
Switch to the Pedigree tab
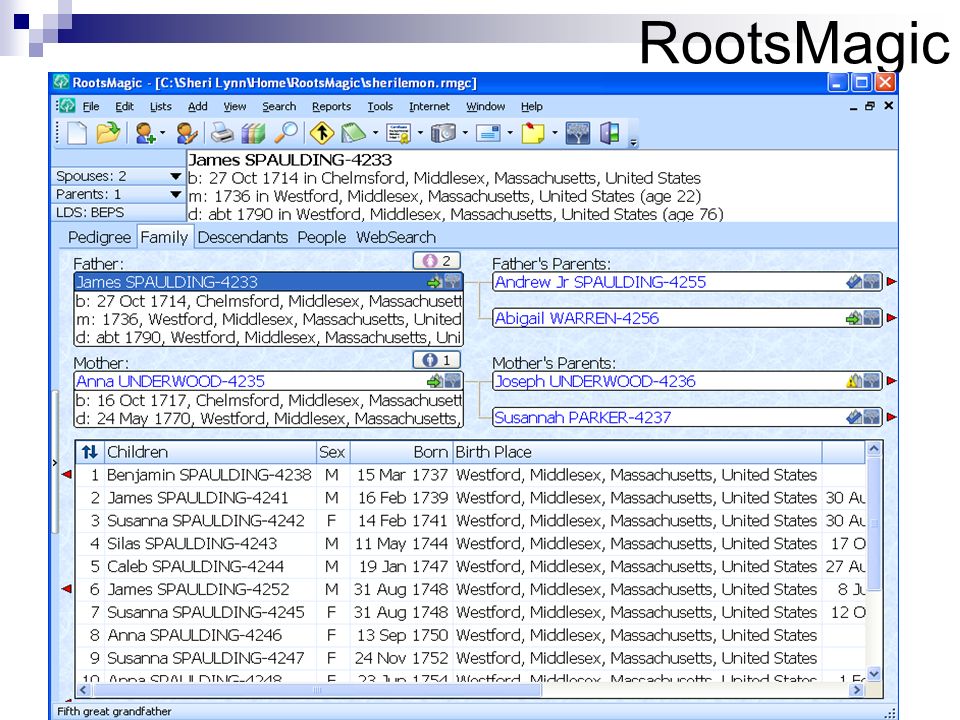99,238
